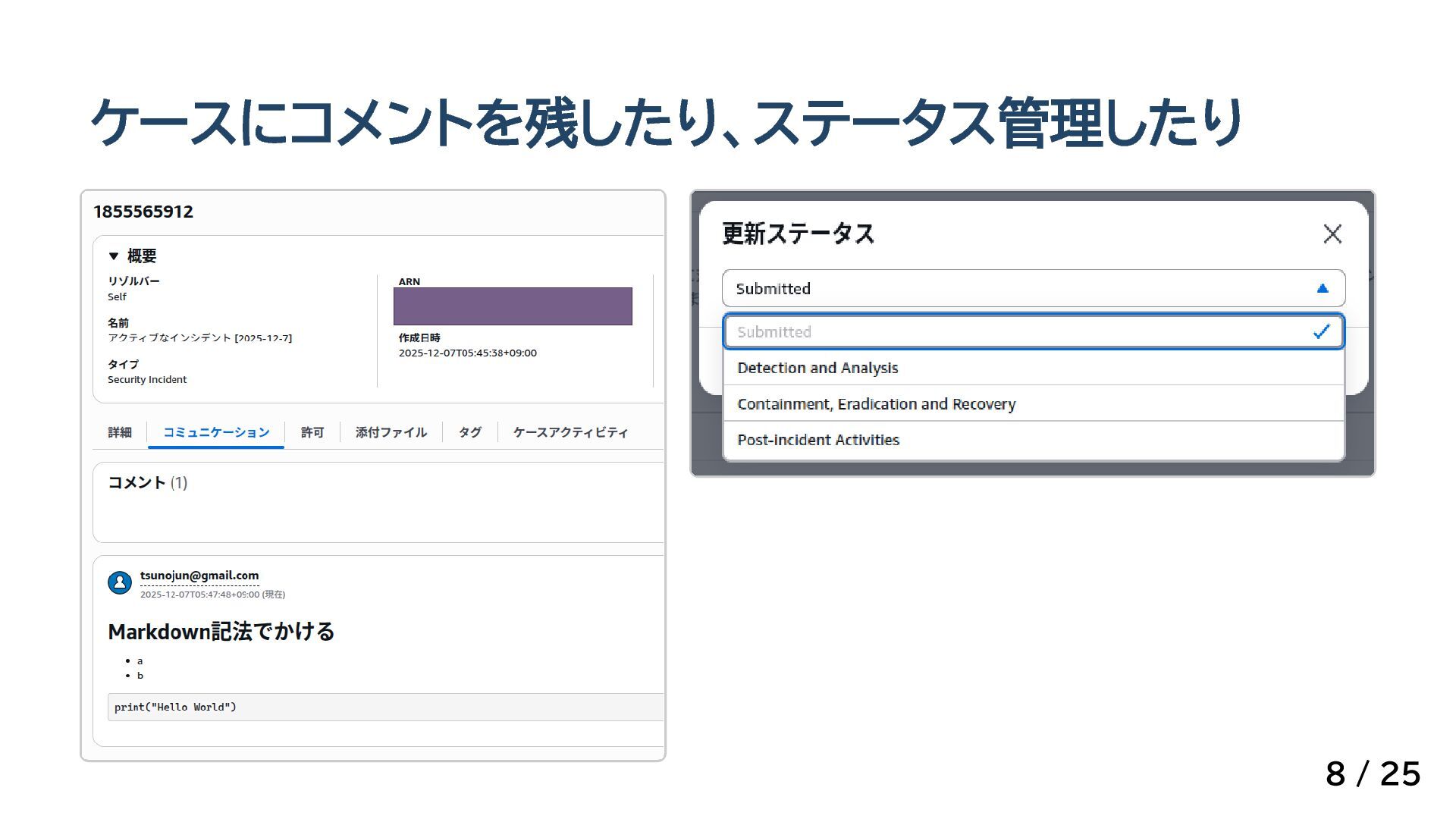Image resolution: width=1456 pixels, height=819 pixels.
Task: Close the 更新ステータス dialog with the X
Action: coord(1332,234)
